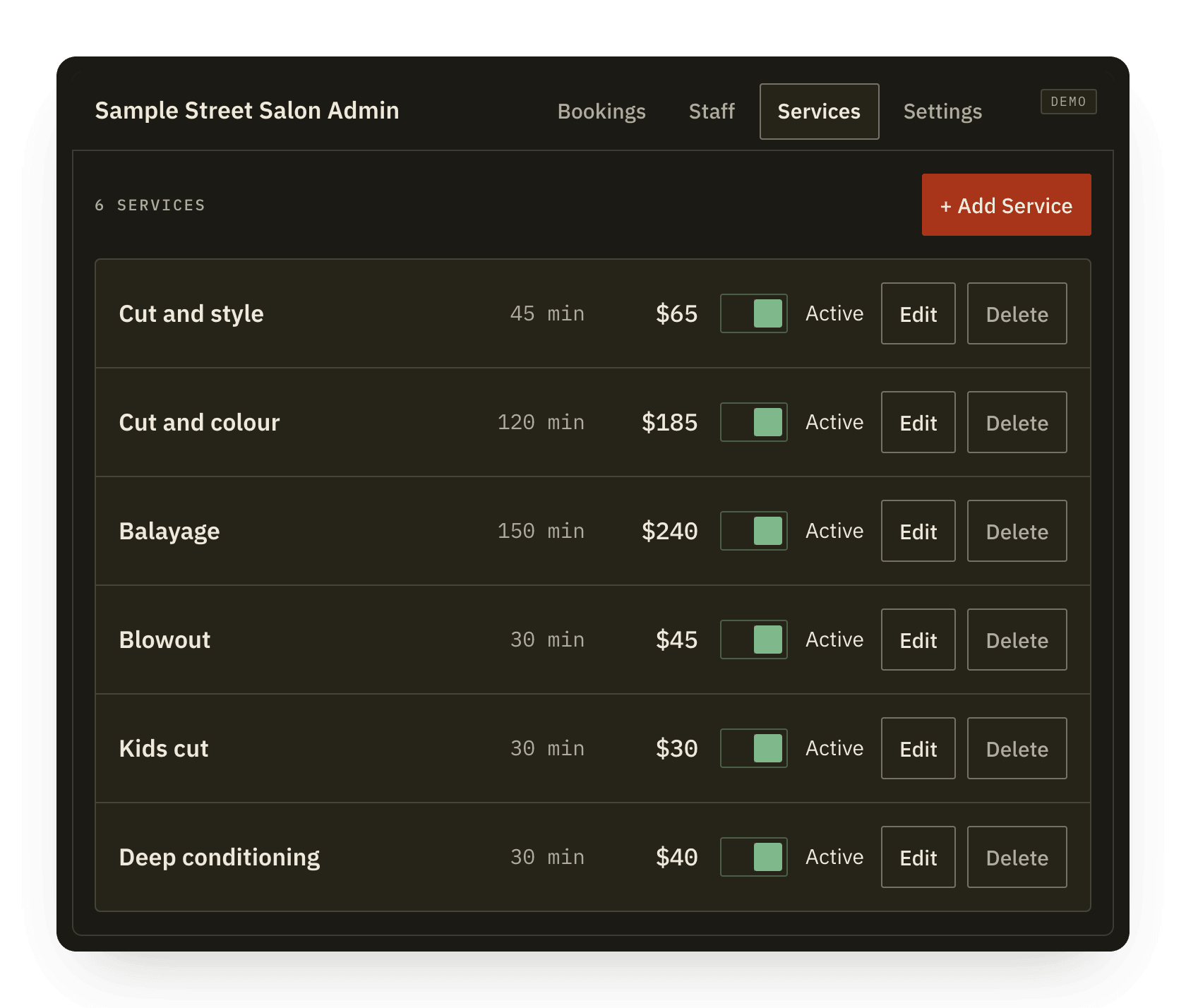The image size is (1186, 1008).
Task: Click the $40 price
Action: (x=676, y=857)
